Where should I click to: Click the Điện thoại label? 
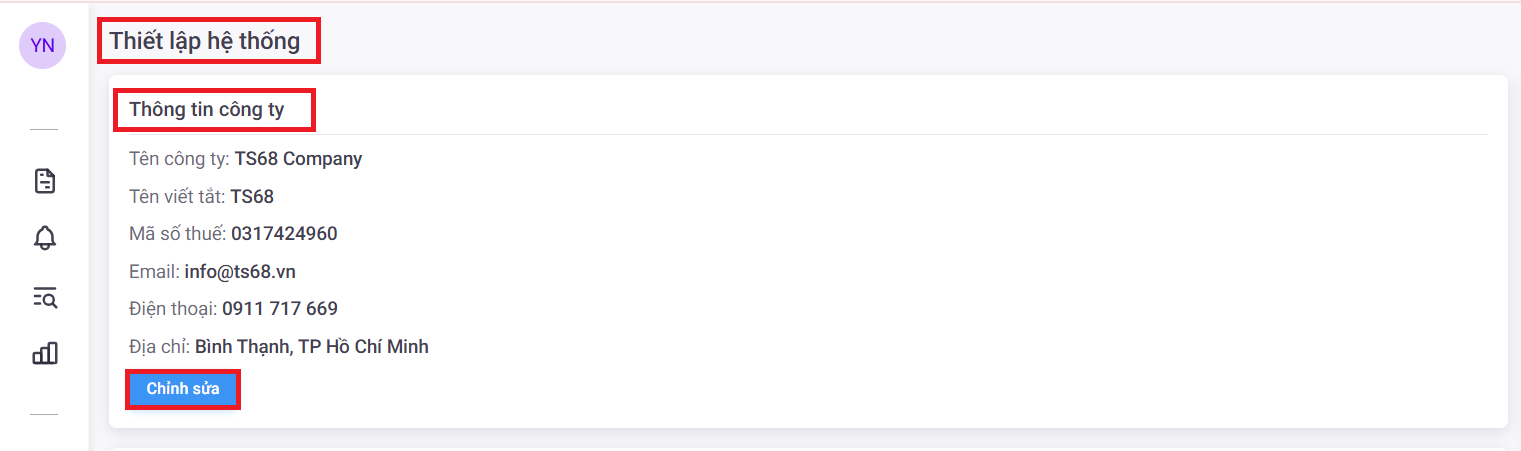point(173,309)
